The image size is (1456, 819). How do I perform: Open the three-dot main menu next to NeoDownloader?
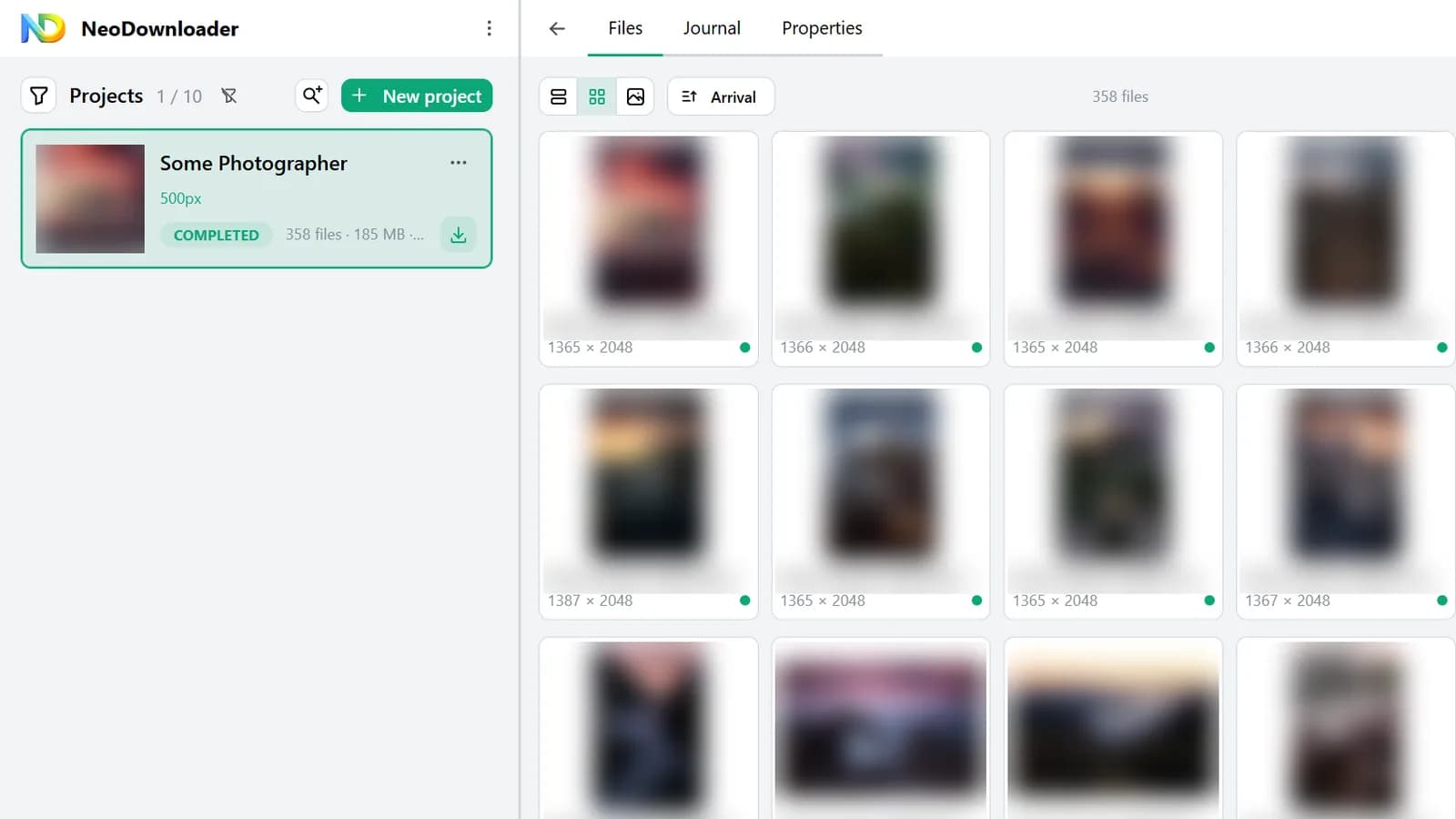489,28
